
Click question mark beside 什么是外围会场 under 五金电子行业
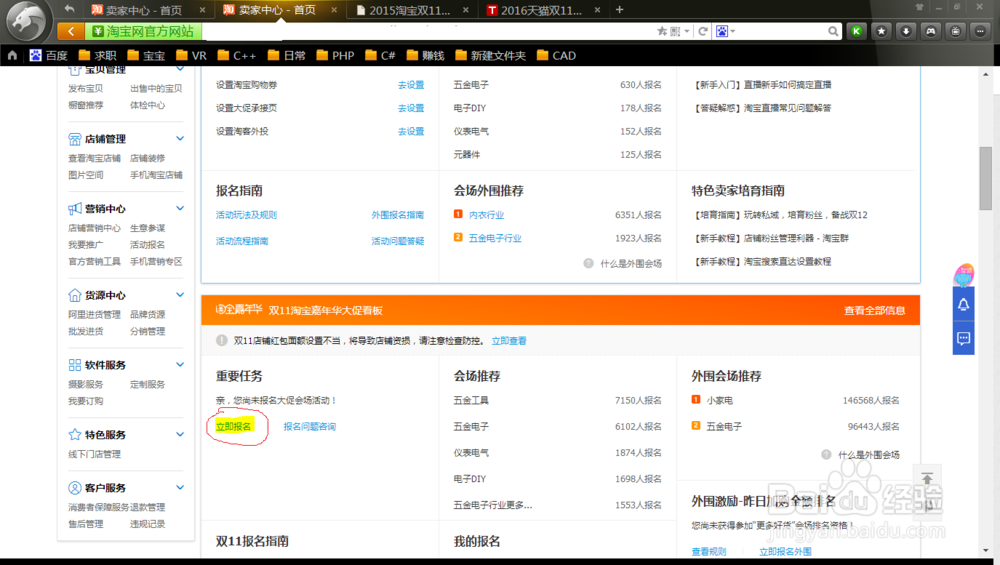click(589, 263)
